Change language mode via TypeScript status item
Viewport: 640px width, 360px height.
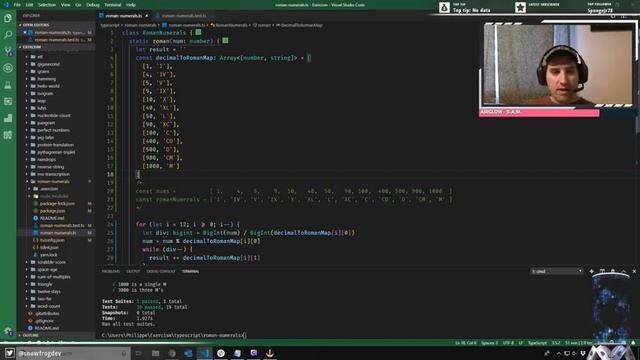pos(537,343)
